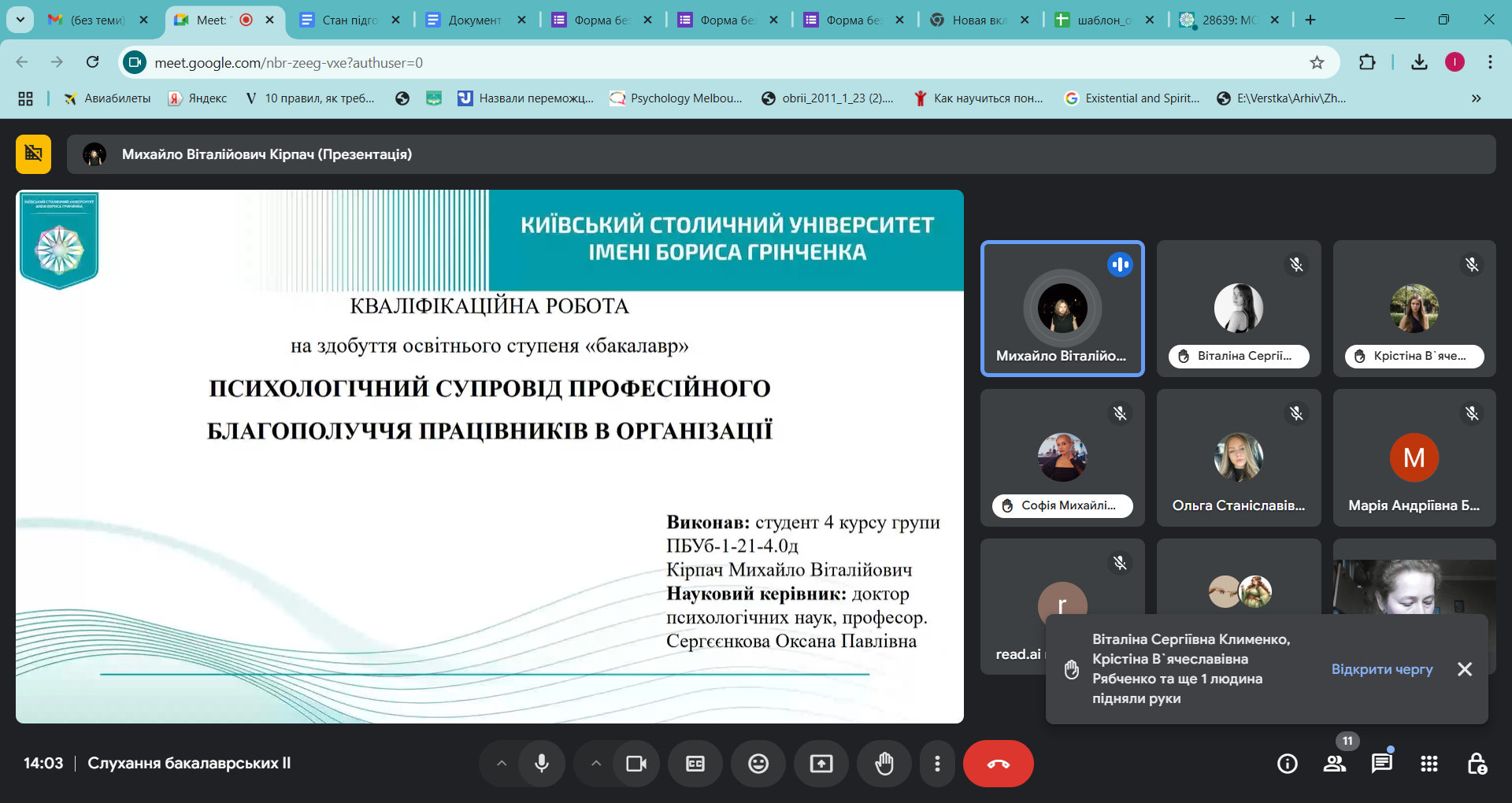Open 'Назвали переможц...' bookmark

pos(526,98)
